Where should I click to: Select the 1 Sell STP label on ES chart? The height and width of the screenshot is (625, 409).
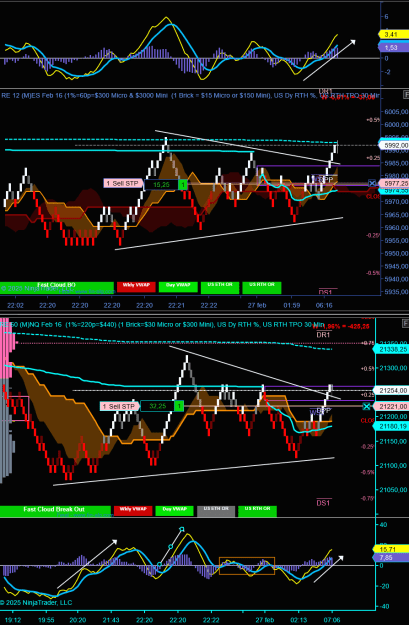pos(123,183)
